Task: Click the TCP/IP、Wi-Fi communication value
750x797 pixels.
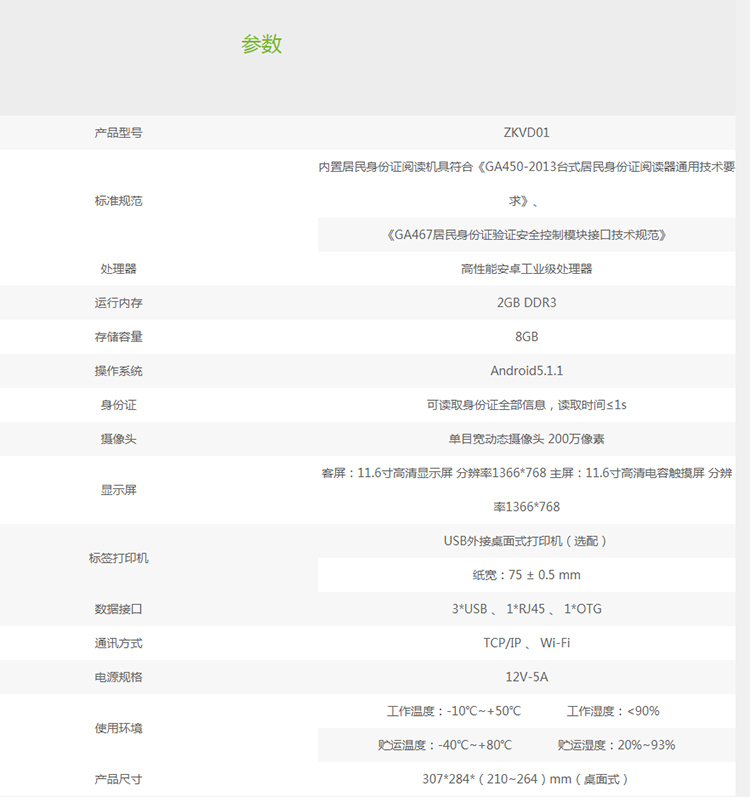Action: pos(526,643)
